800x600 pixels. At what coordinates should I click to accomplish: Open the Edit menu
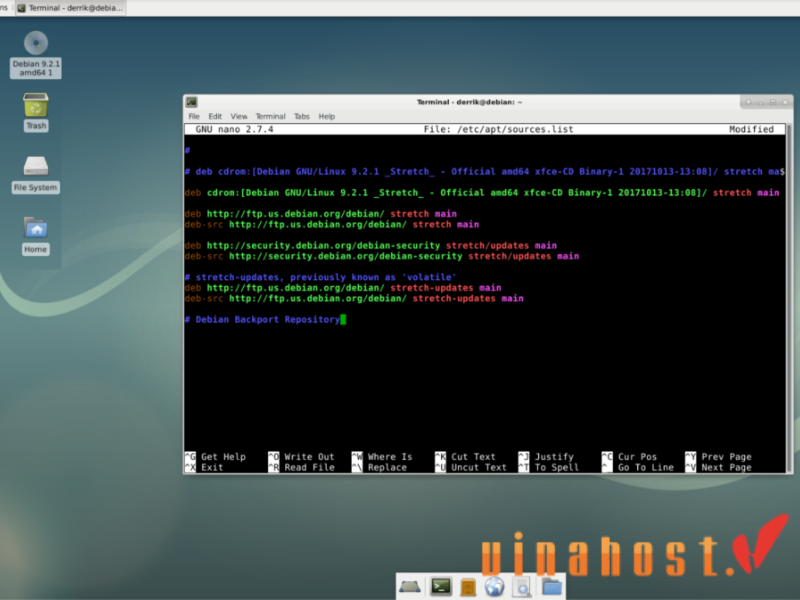215,116
